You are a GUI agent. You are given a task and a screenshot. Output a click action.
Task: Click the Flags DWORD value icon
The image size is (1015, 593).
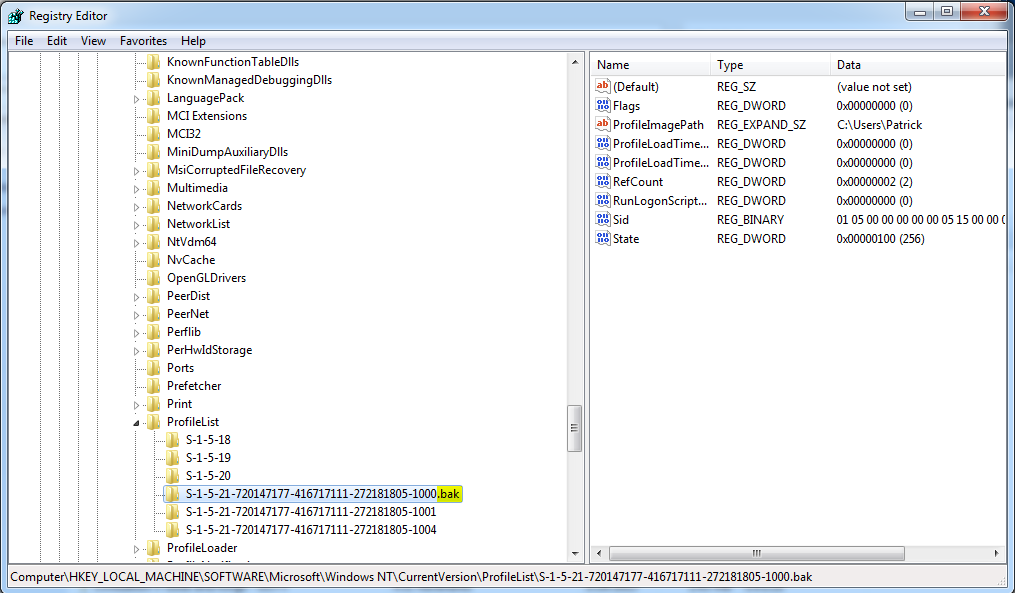pos(602,106)
